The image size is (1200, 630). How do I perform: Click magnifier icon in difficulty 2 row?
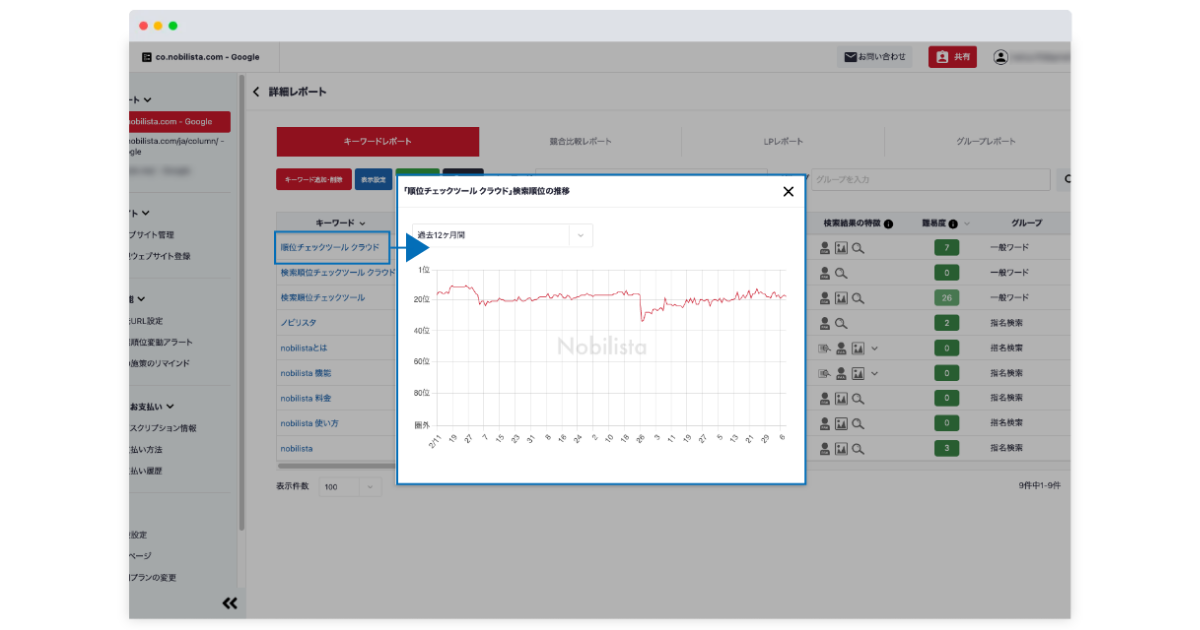pos(841,323)
